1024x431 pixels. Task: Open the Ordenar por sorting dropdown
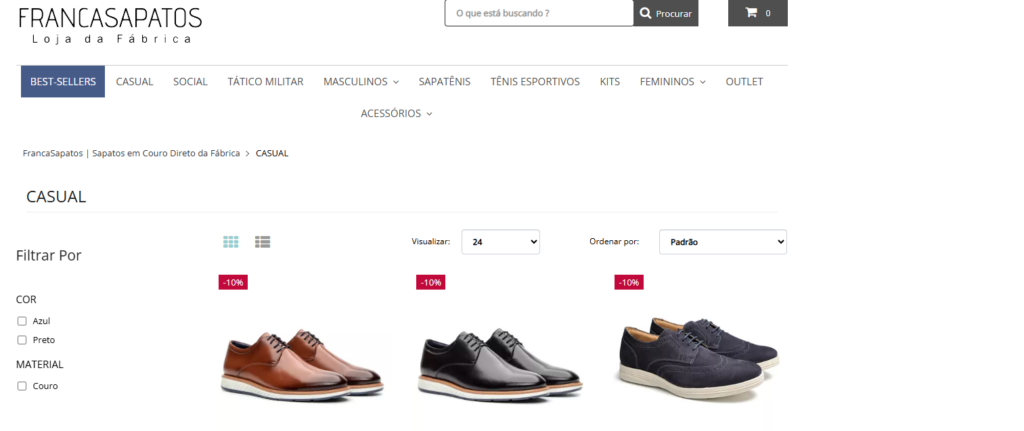click(723, 242)
